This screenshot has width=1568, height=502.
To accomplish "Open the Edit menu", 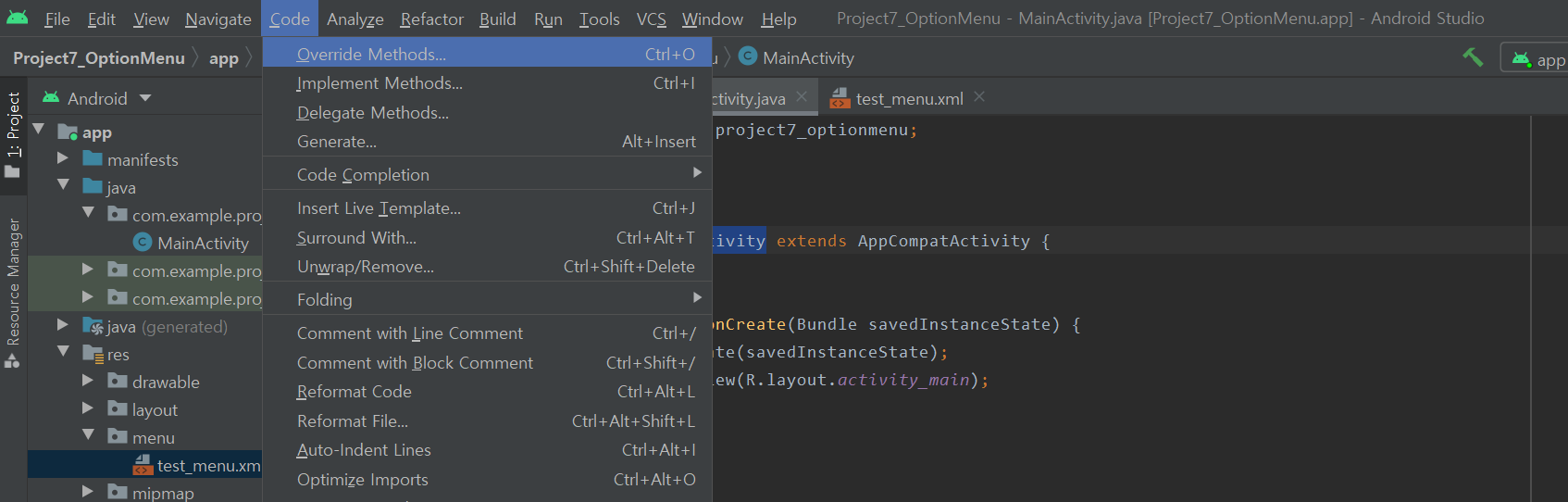I will point(102,19).
